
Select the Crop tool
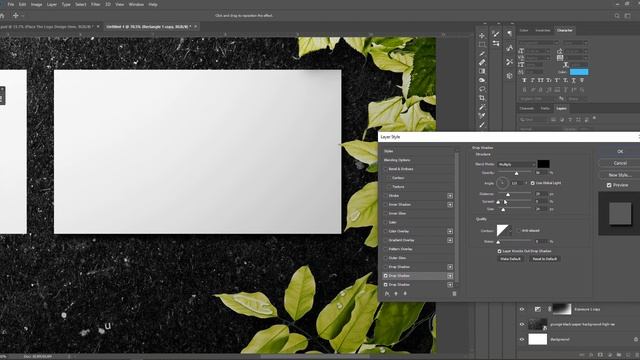click(x=482, y=98)
